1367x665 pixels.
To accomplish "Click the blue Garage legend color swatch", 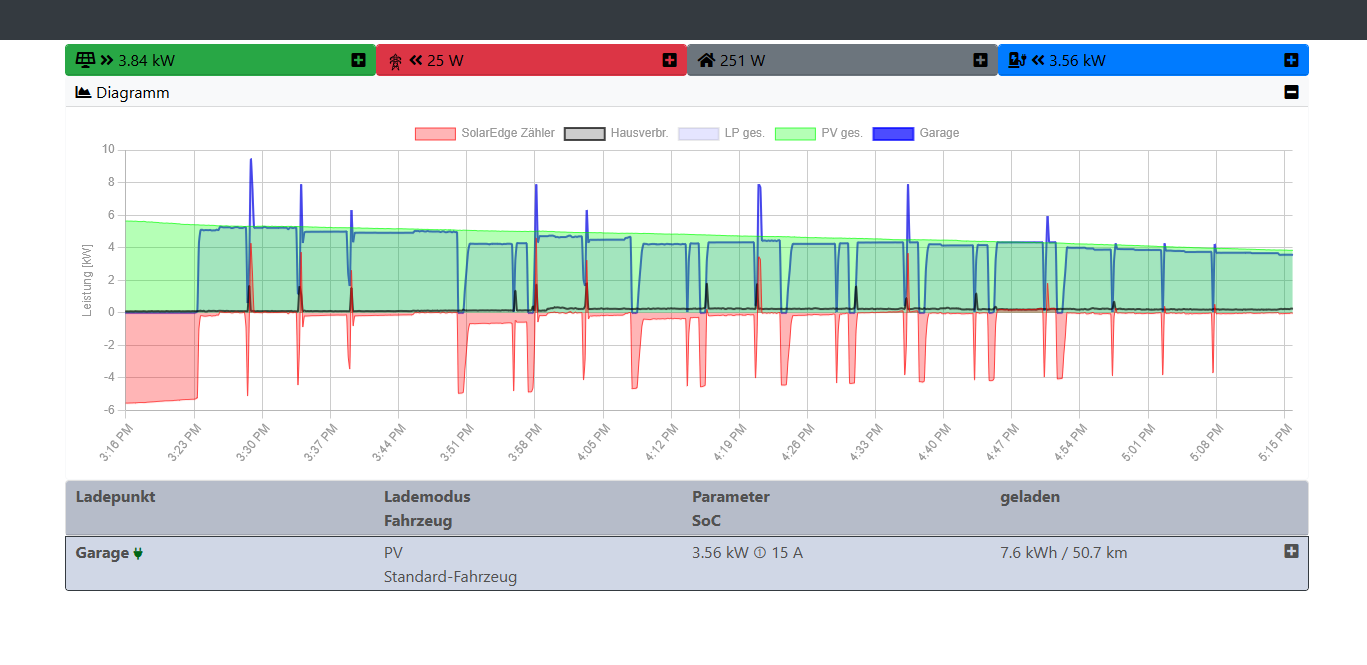I will tap(893, 133).
